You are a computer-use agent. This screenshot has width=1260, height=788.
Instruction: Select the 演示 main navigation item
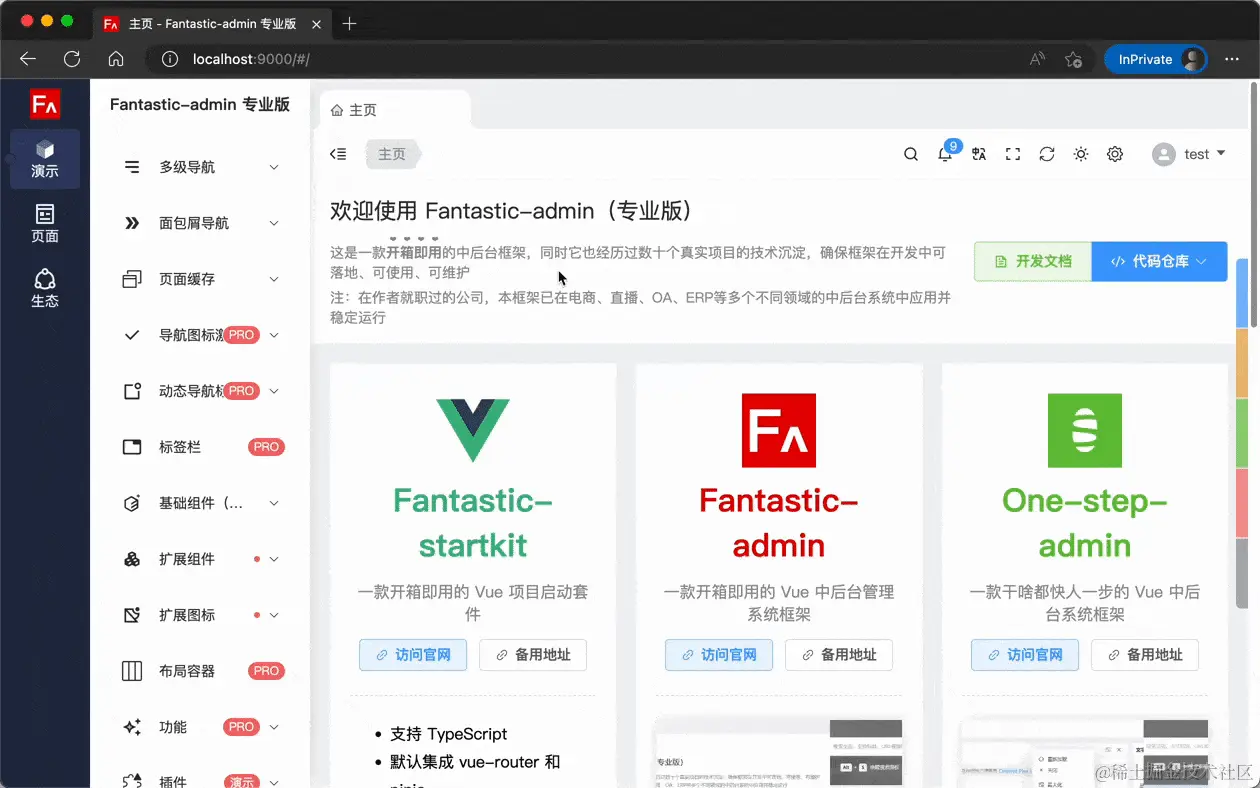click(45, 159)
